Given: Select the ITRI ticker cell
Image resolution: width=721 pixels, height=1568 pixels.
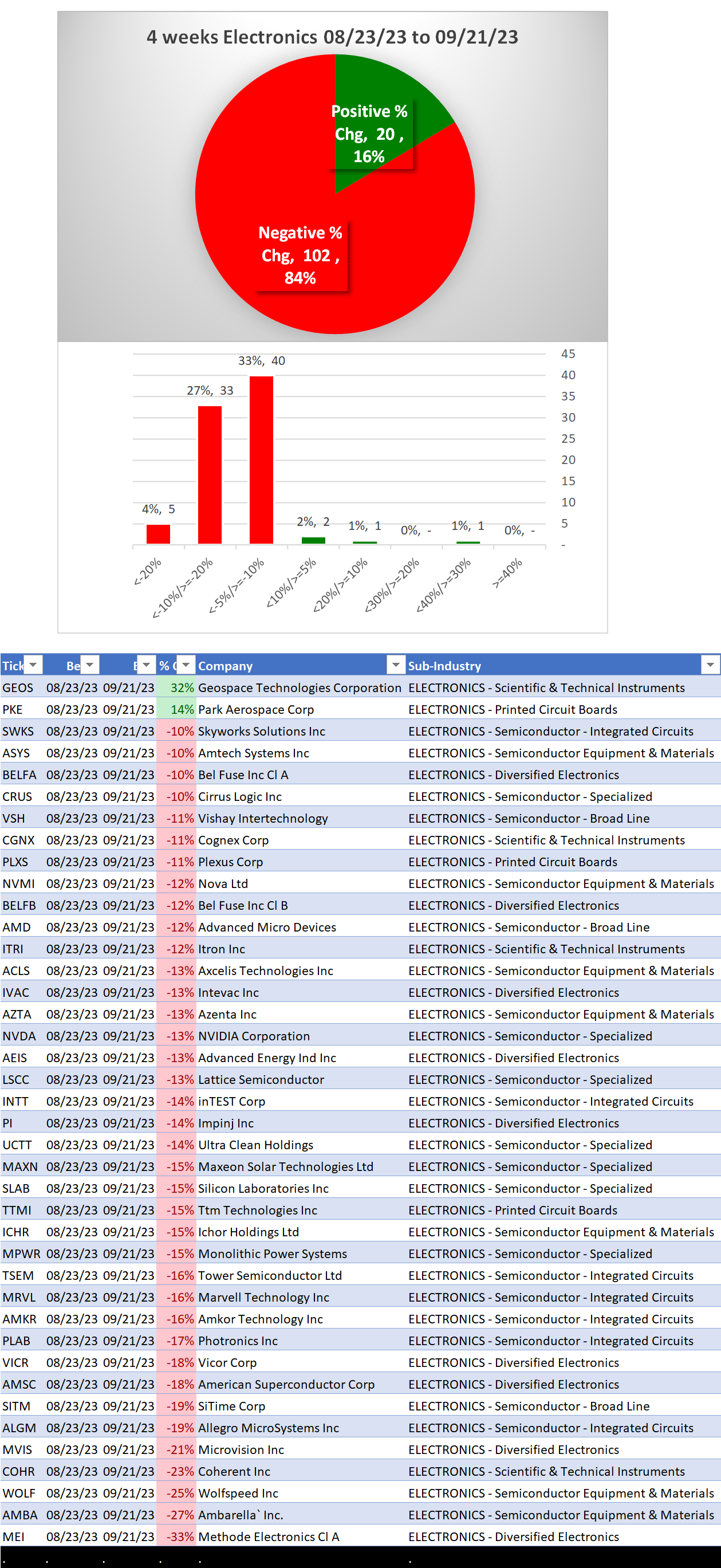Looking at the screenshot, I should [22, 949].
